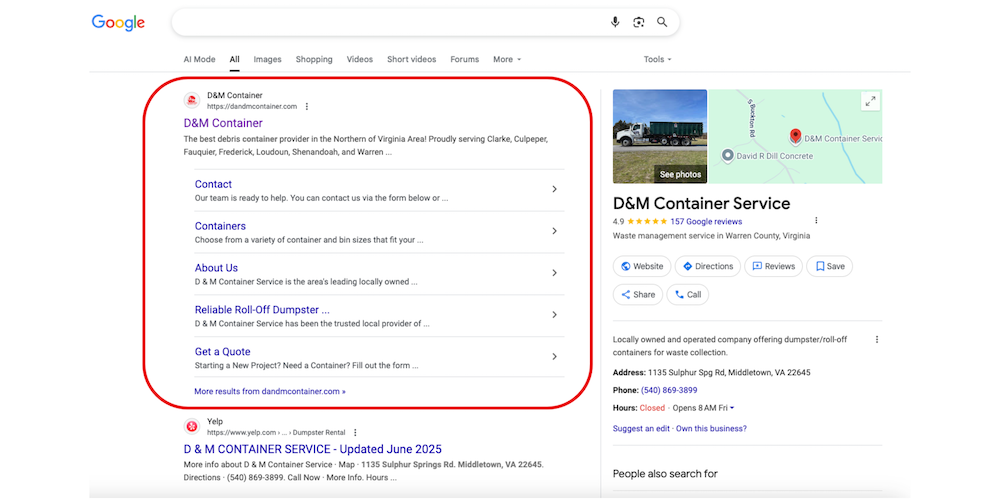This screenshot has height=500, width=1000.
Task: Click the D&M Container Service panel title
Action: click(702, 203)
